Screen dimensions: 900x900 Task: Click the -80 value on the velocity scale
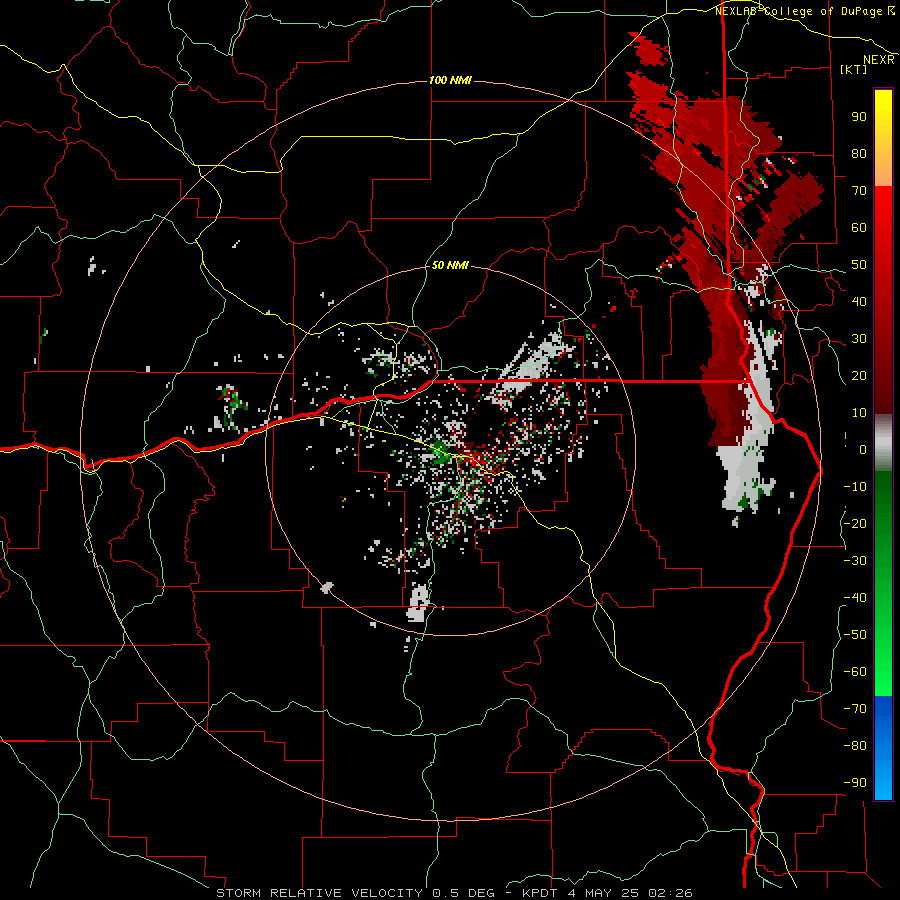[x=855, y=746]
